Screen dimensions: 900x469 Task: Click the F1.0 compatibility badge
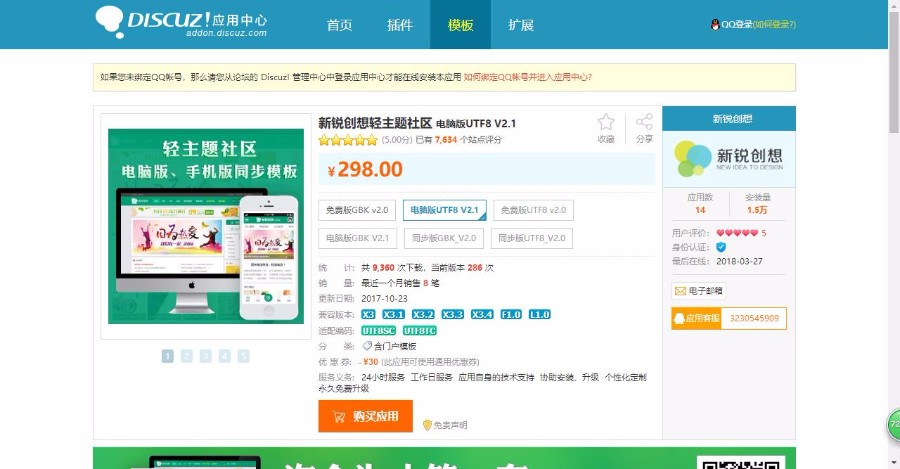(511, 315)
